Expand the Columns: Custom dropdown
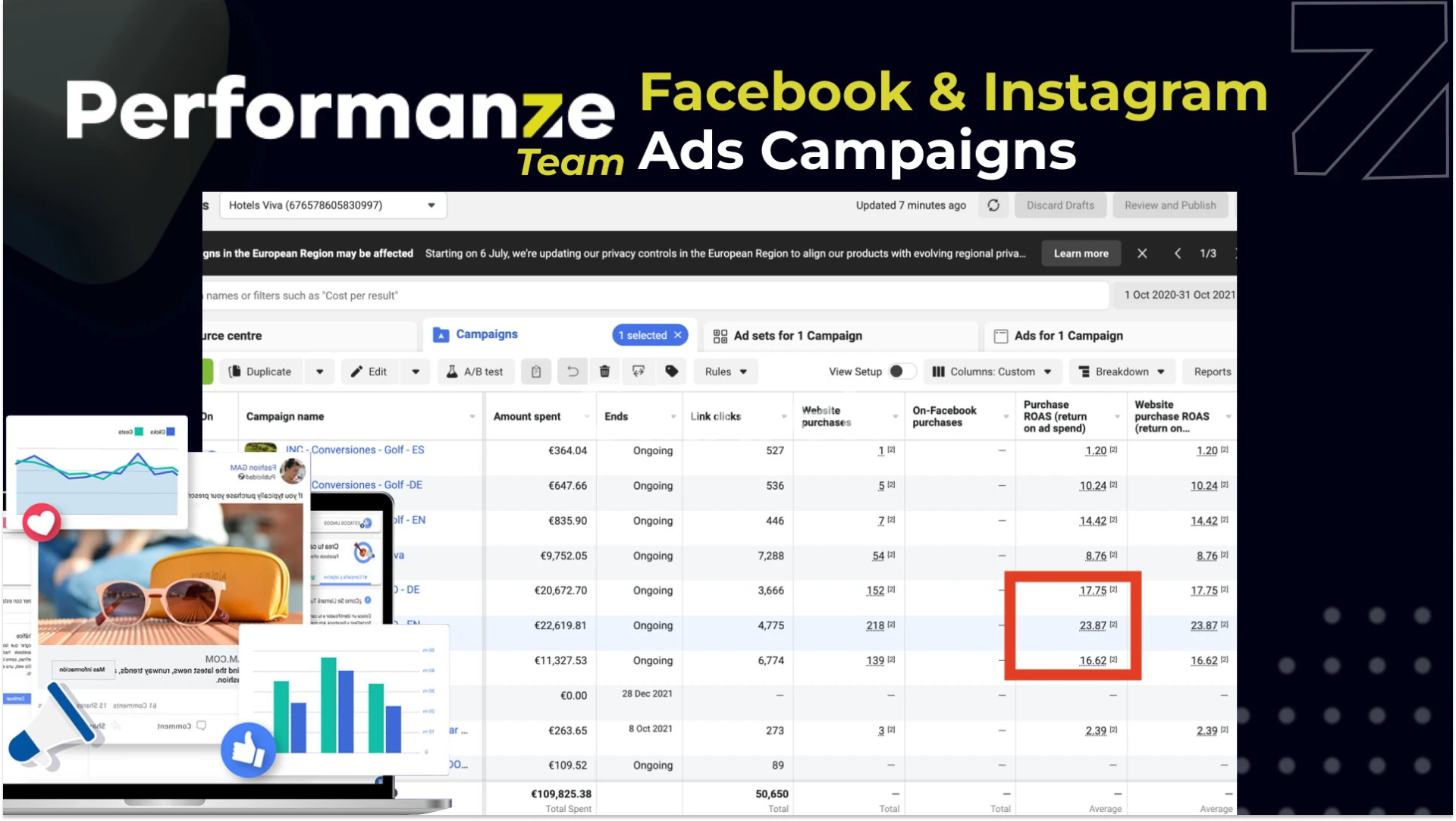Screen dimensions: 1456x821 click(x=992, y=371)
